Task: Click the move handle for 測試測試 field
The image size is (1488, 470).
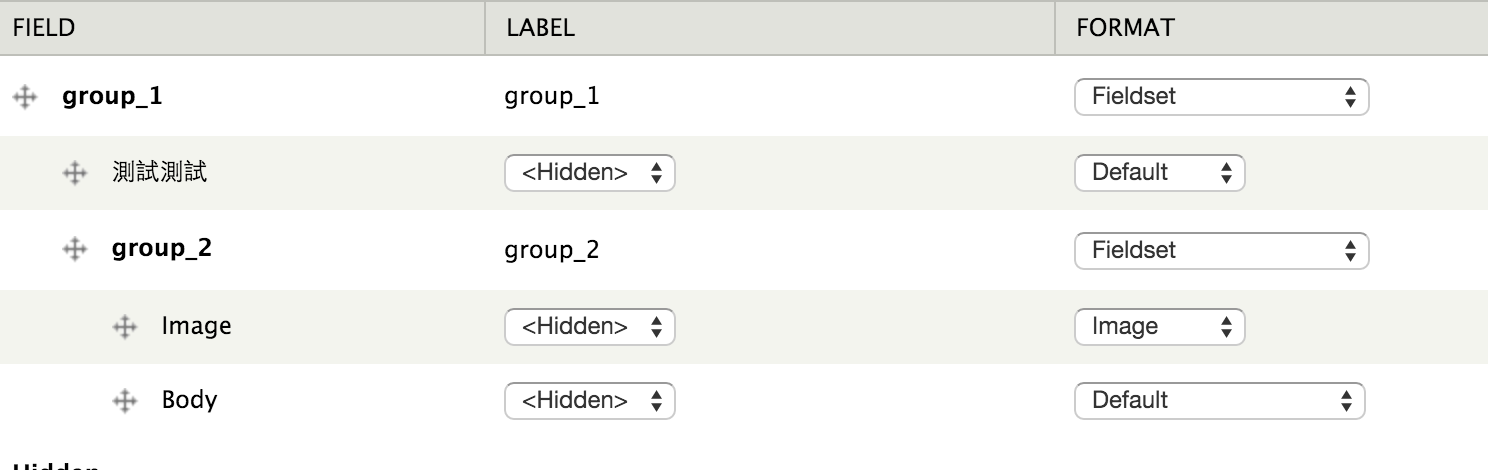Action: pyautogui.click(x=75, y=173)
